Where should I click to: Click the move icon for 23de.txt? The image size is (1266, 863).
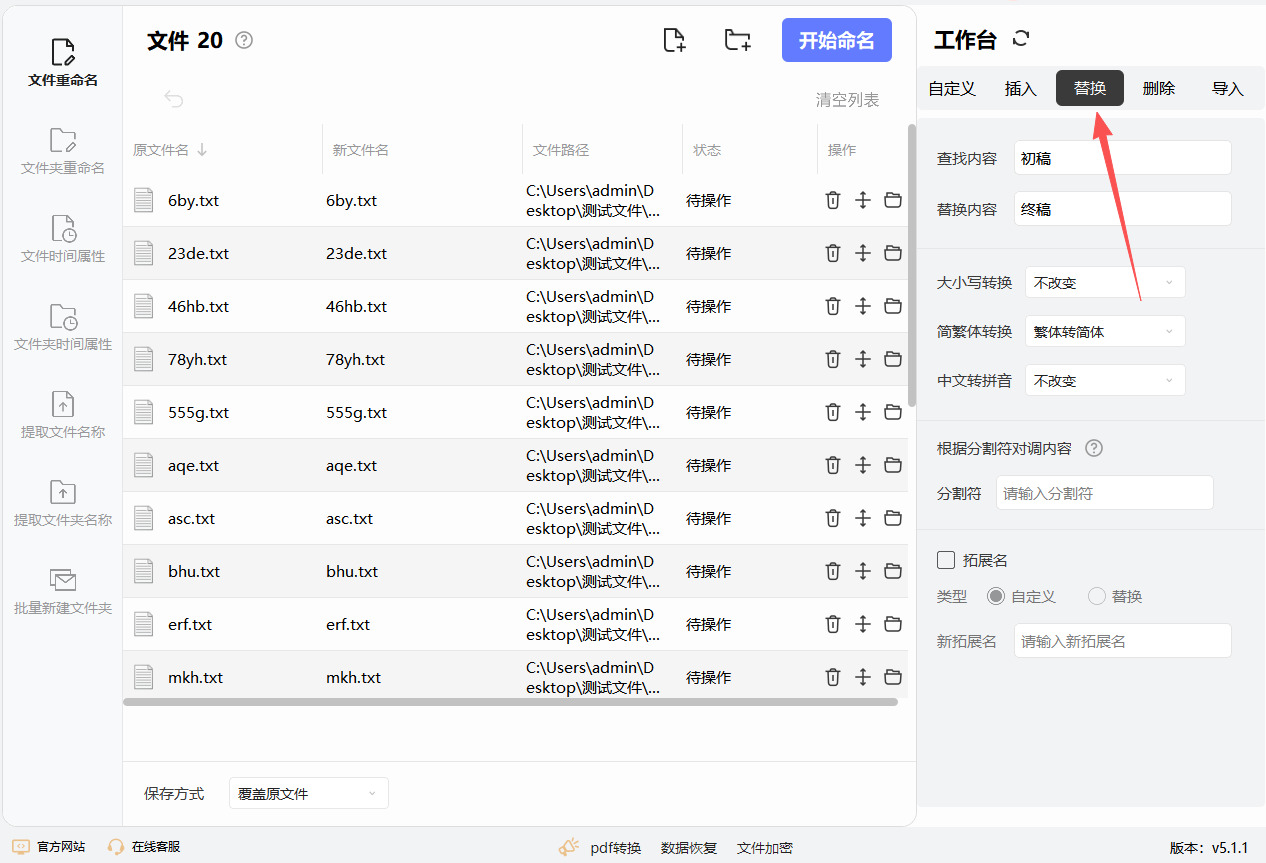click(863, 254)
